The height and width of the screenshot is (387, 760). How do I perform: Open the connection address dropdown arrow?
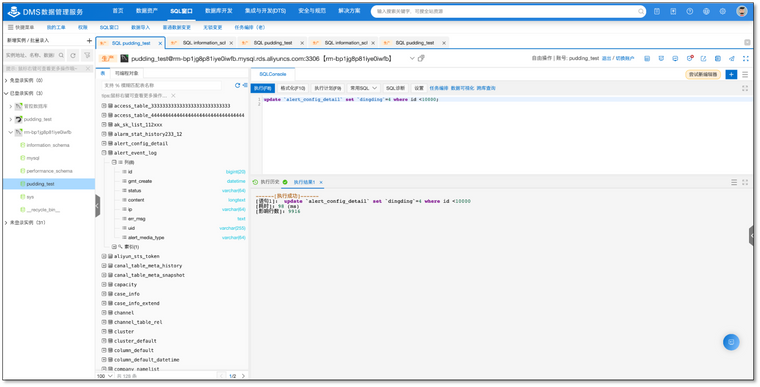click(412, 58)
